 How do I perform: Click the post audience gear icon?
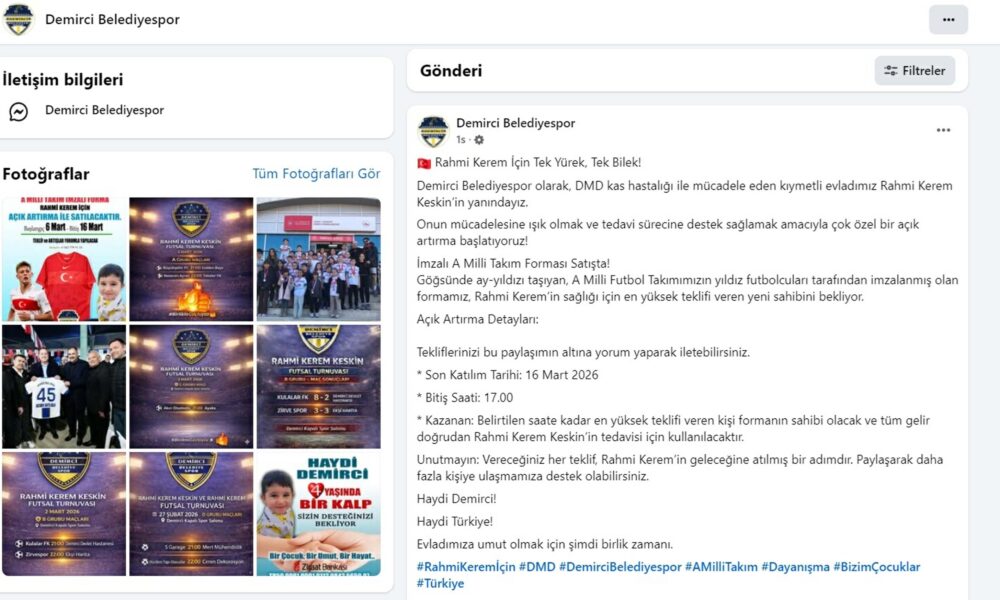479,140
